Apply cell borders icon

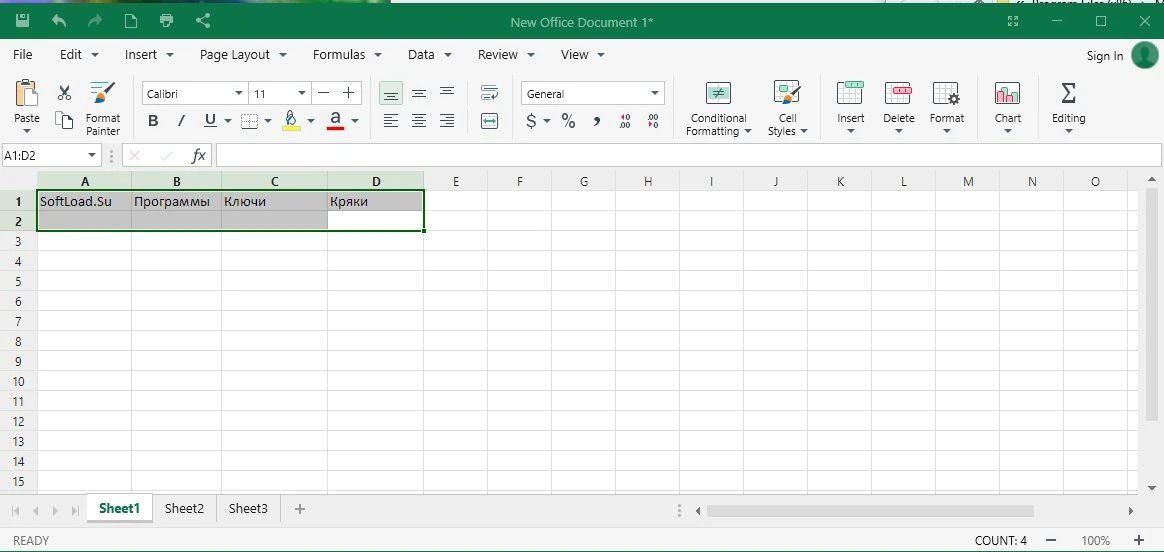click(249, 121)
